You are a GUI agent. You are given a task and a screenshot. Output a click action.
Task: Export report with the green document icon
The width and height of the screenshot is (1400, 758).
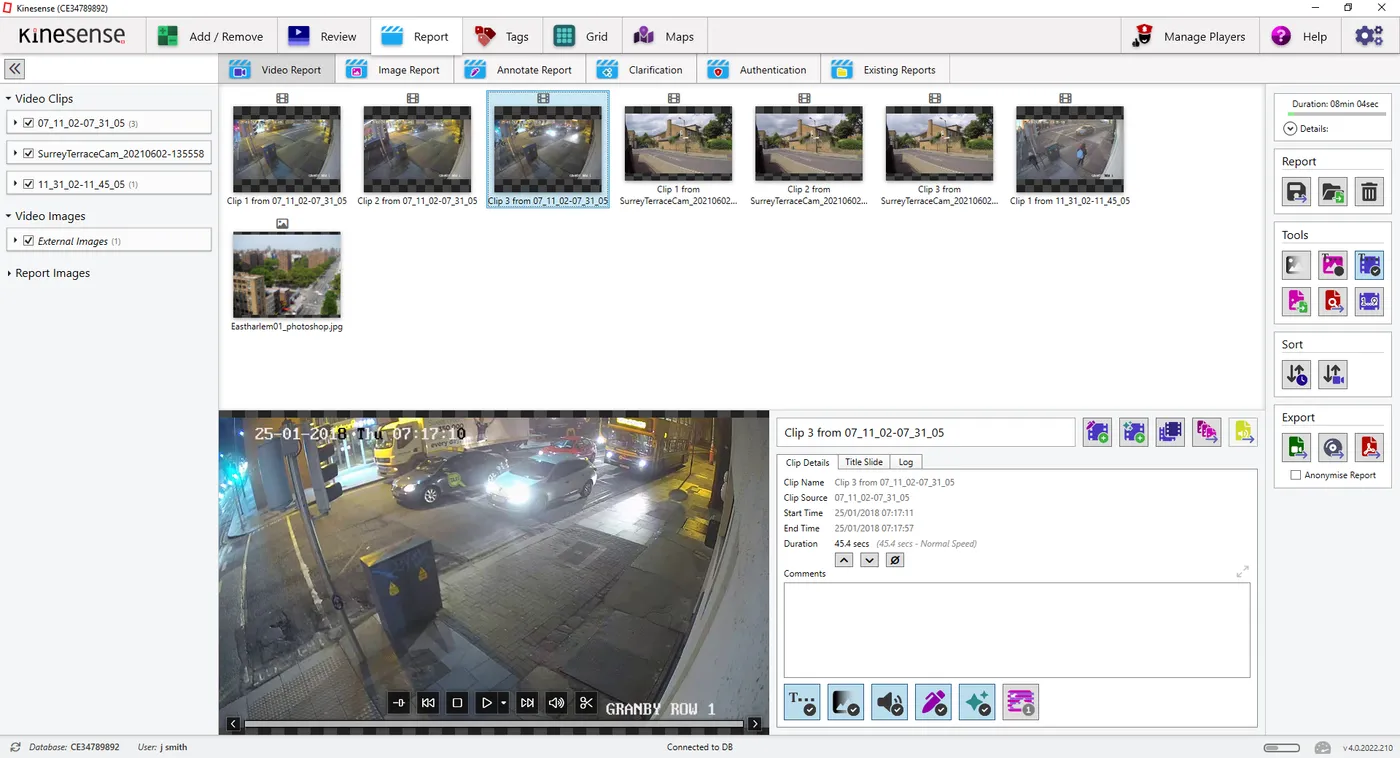1297,447
